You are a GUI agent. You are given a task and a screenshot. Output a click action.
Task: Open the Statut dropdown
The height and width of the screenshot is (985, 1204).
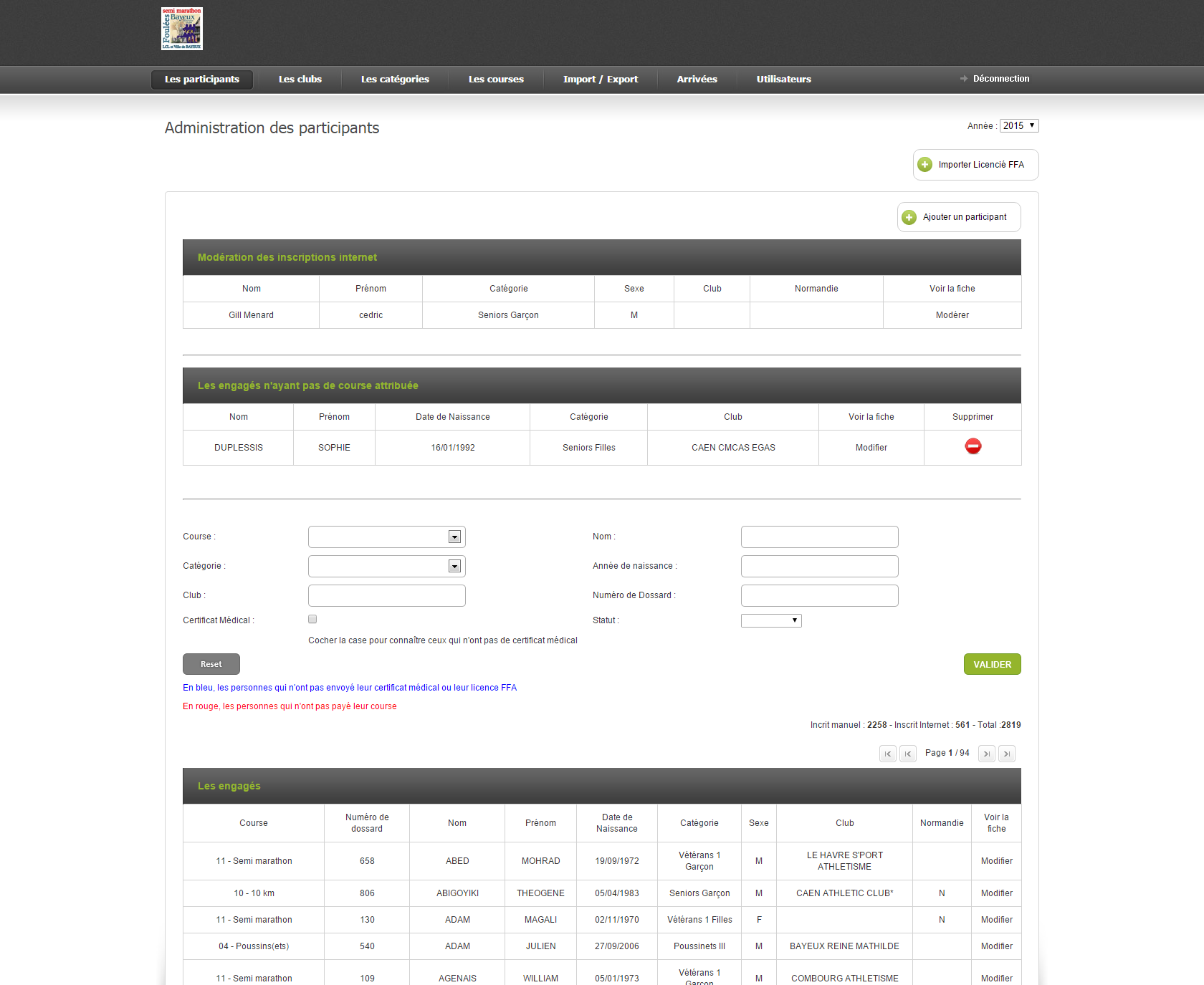[x=771, y=620]
